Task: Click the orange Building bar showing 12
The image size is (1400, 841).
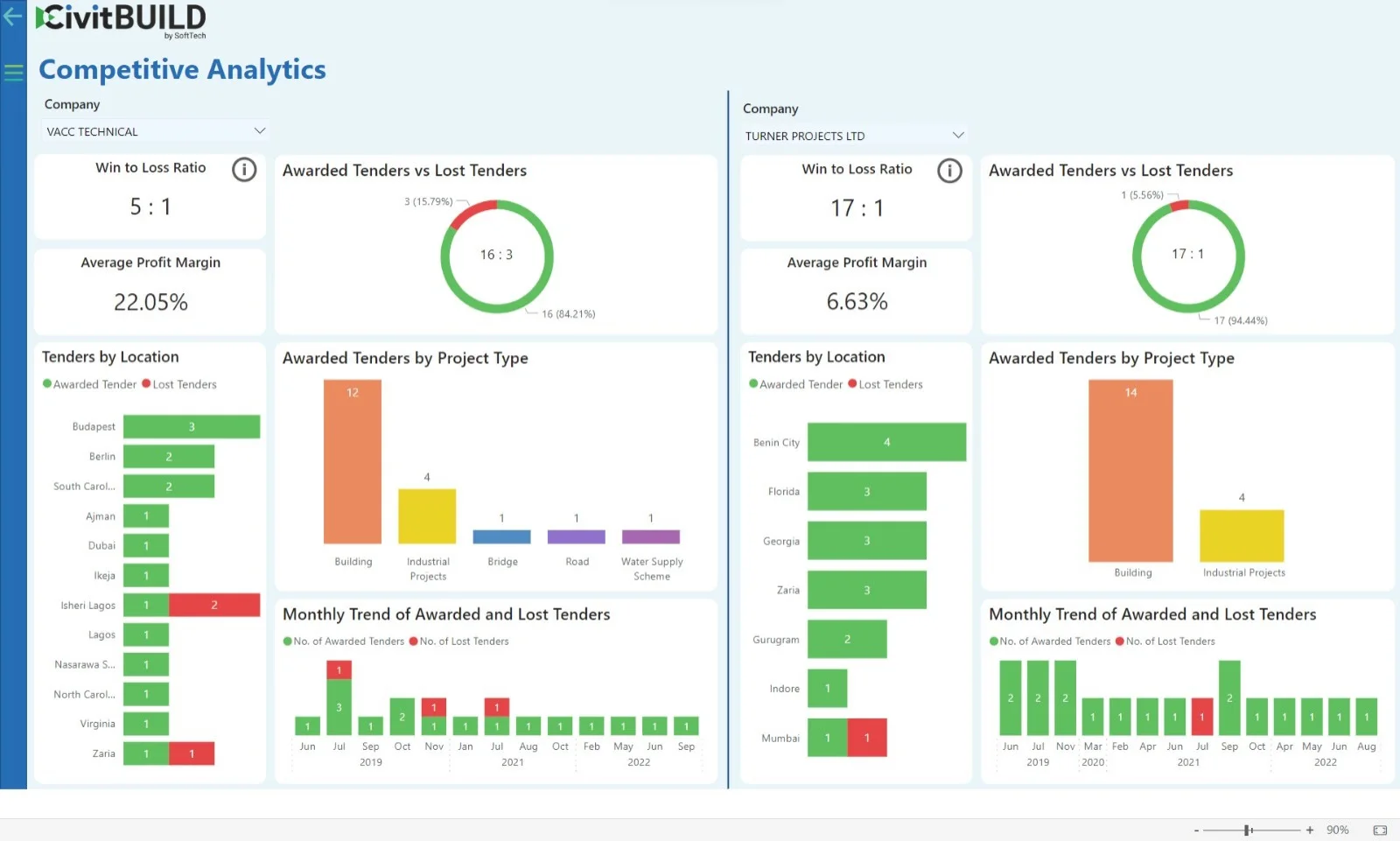Action: [353, 461]
